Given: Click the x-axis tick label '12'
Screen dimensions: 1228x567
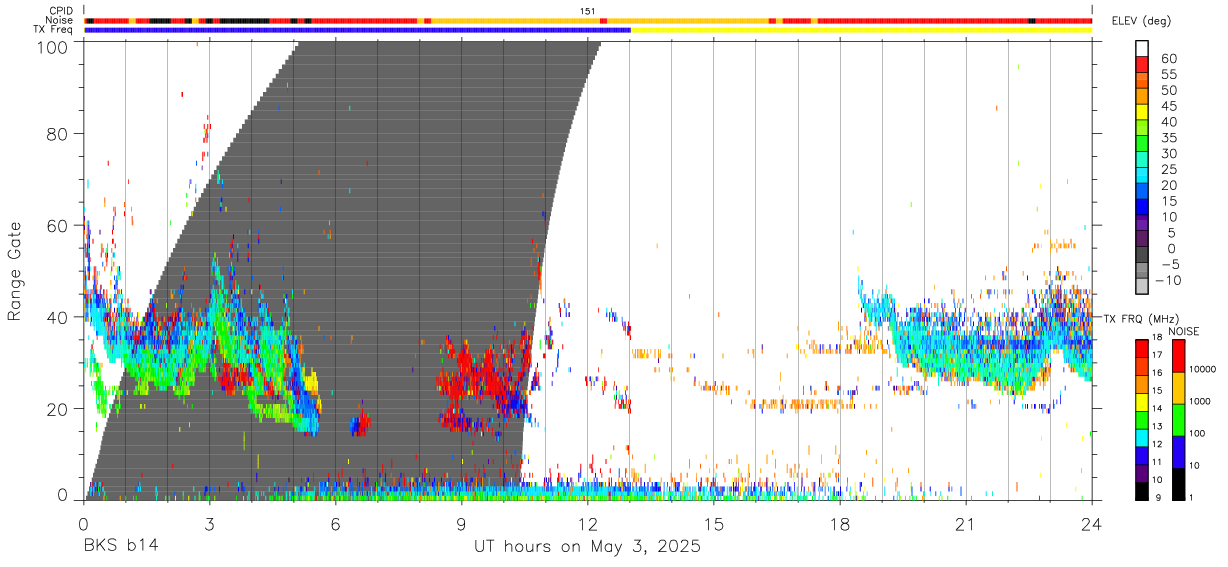Looking at the screenshot, I should pyautogui.click(x=588, y=524).
